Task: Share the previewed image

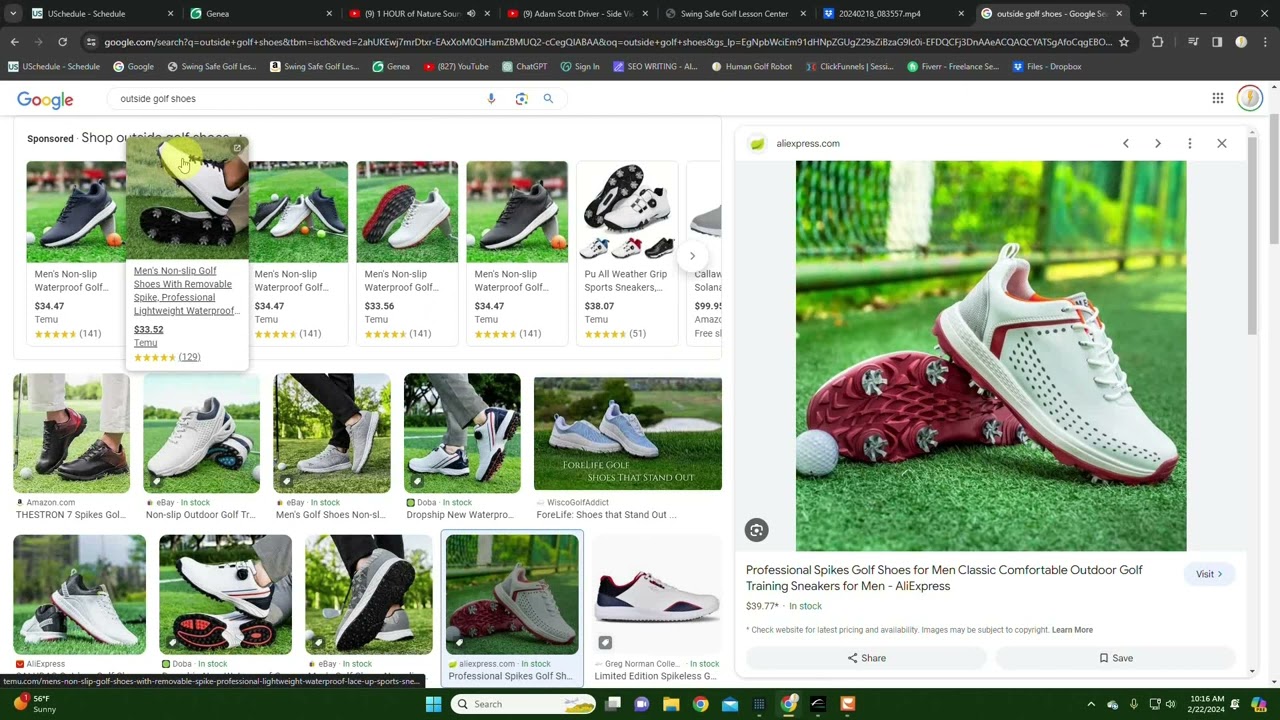Action: tap(866, 658)
